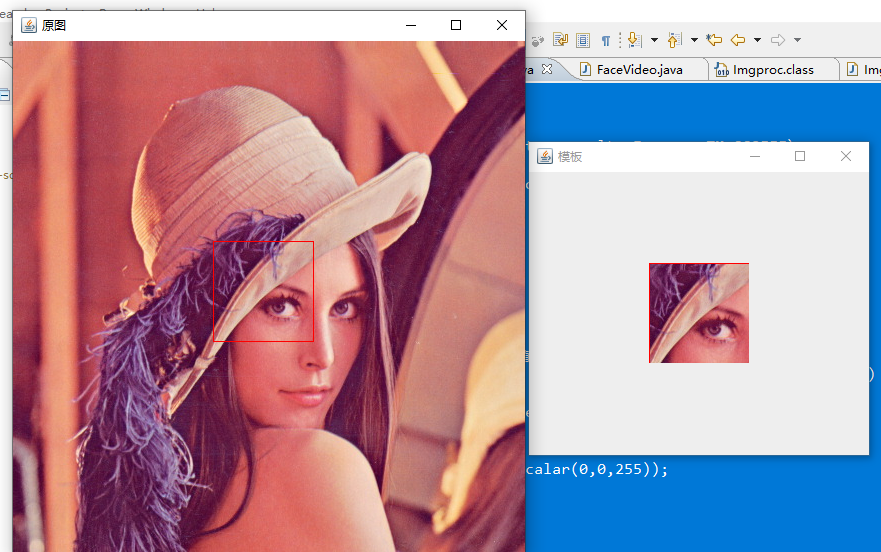Toggle word wrap in Eclipse toolbar
Screen dimensions: 881x552
[x=560, y=39]
